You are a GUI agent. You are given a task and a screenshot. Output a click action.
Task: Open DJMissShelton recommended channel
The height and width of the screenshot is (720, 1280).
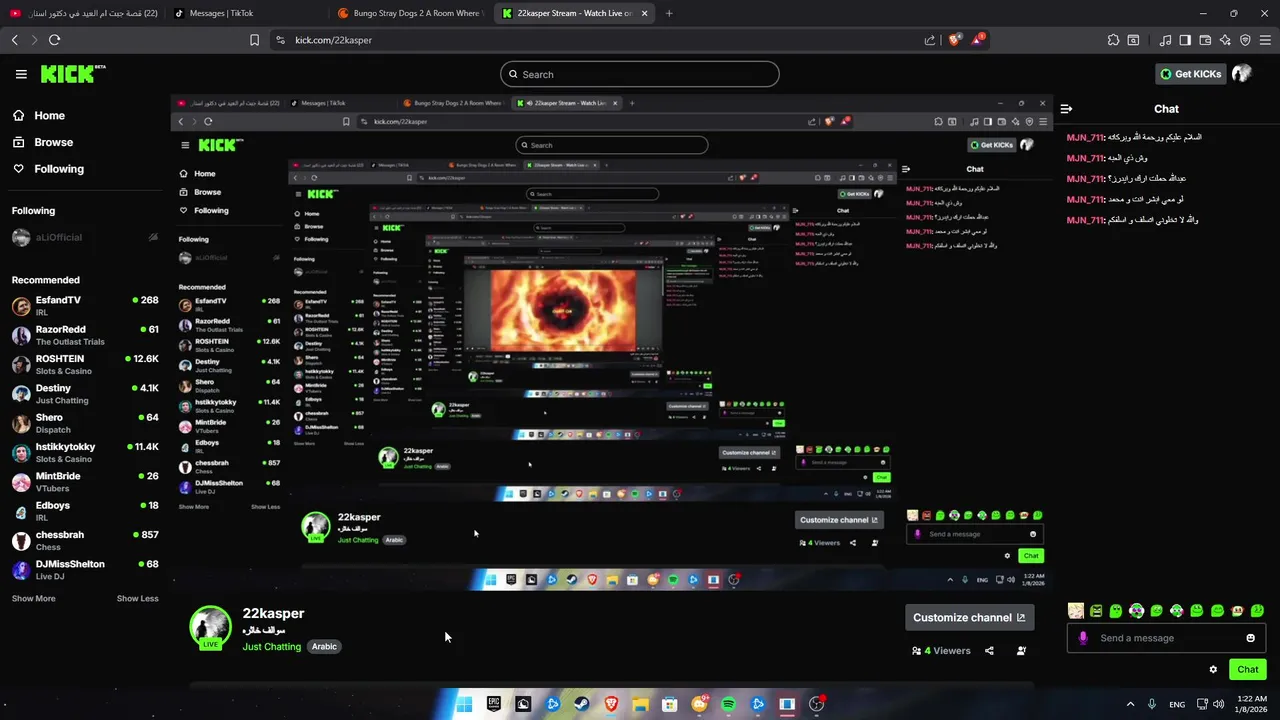point(85,570)
